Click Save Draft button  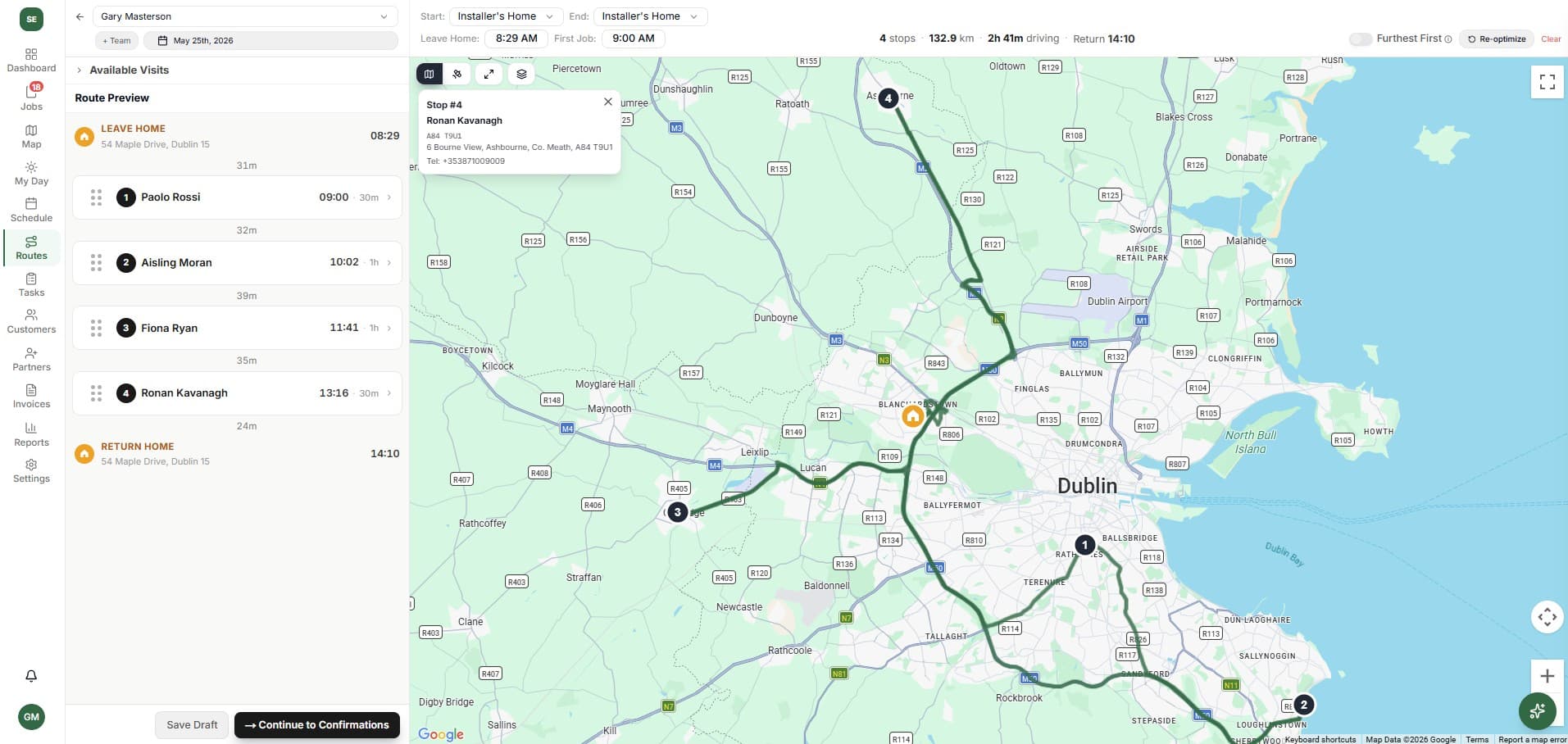192,725
